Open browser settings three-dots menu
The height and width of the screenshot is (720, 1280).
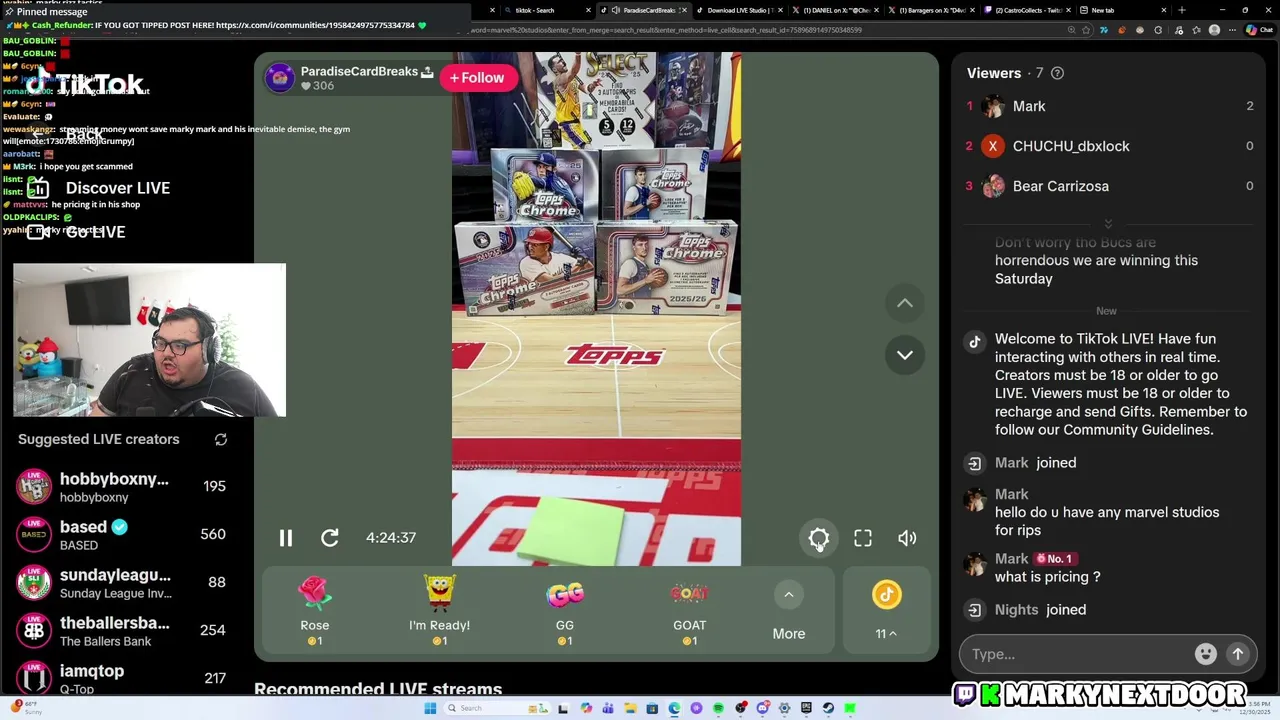tap(1231, 30)
